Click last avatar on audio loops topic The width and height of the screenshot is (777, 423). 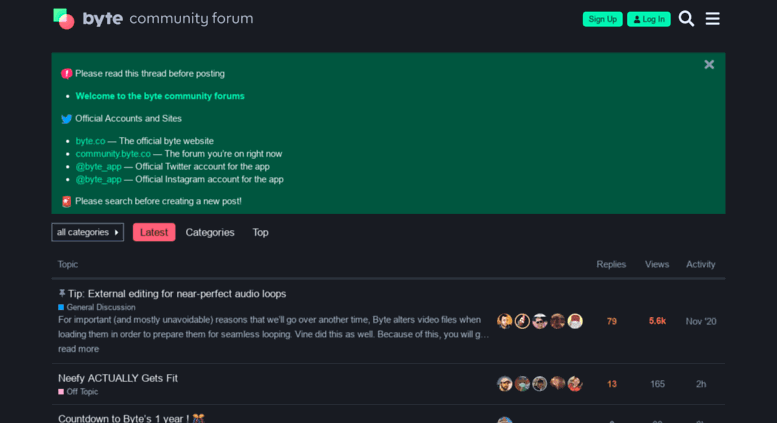point(575,321)
